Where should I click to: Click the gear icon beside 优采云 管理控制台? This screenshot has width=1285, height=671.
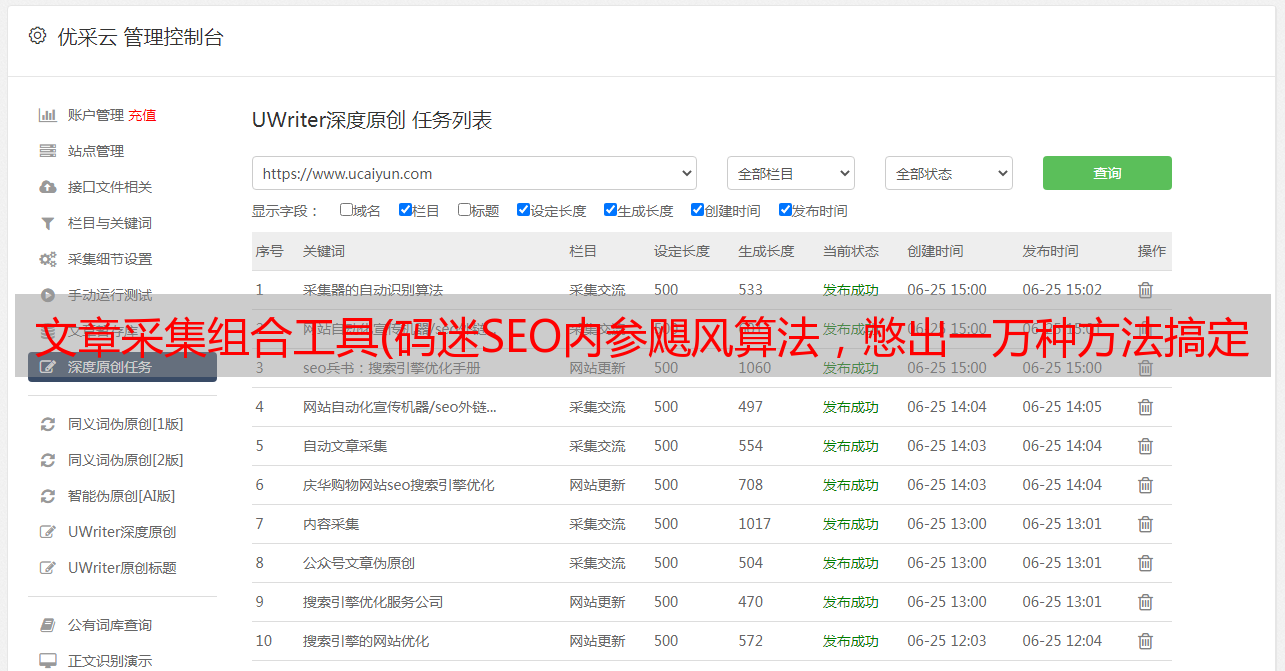coord(37,36)
